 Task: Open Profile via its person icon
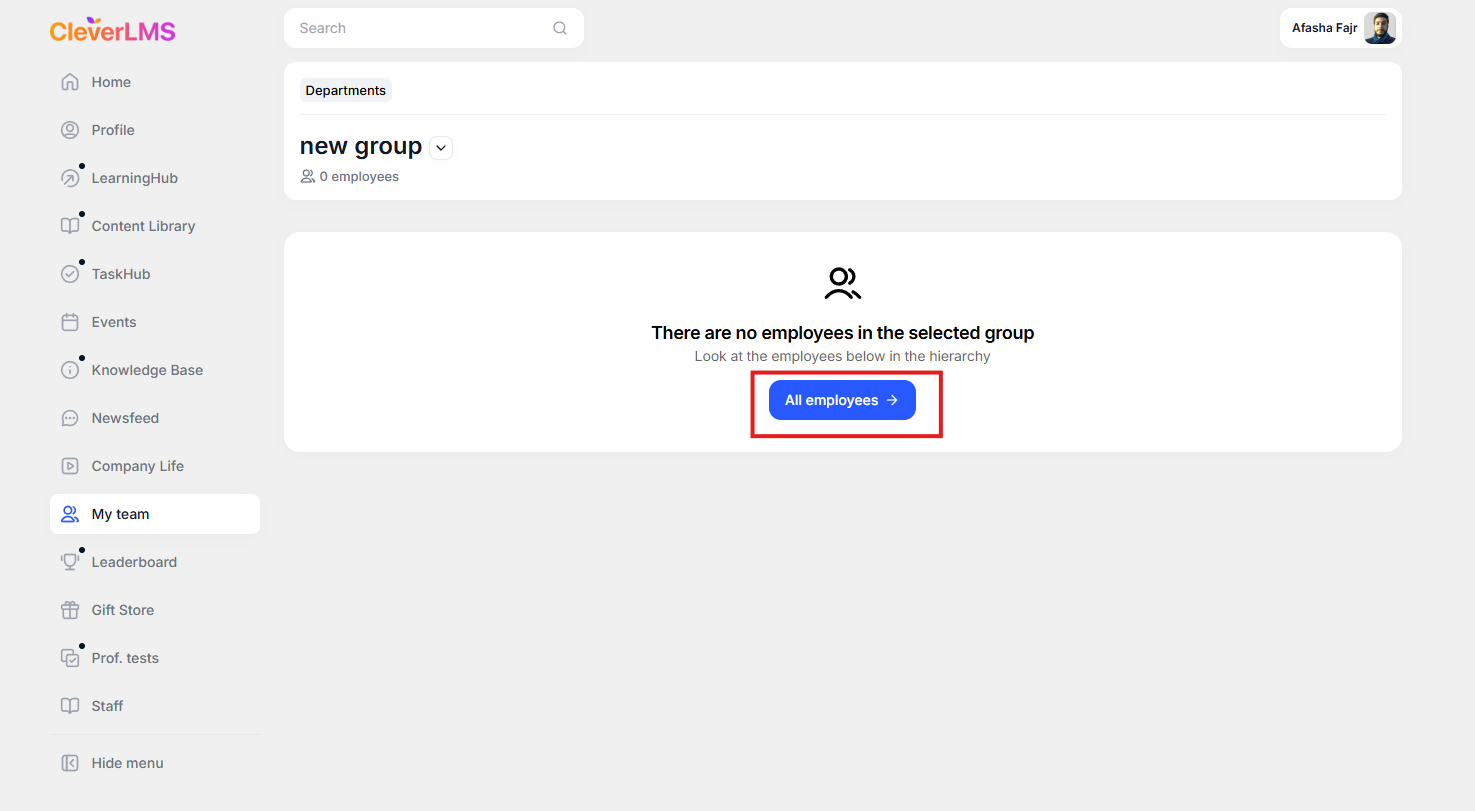pos(70,130)
